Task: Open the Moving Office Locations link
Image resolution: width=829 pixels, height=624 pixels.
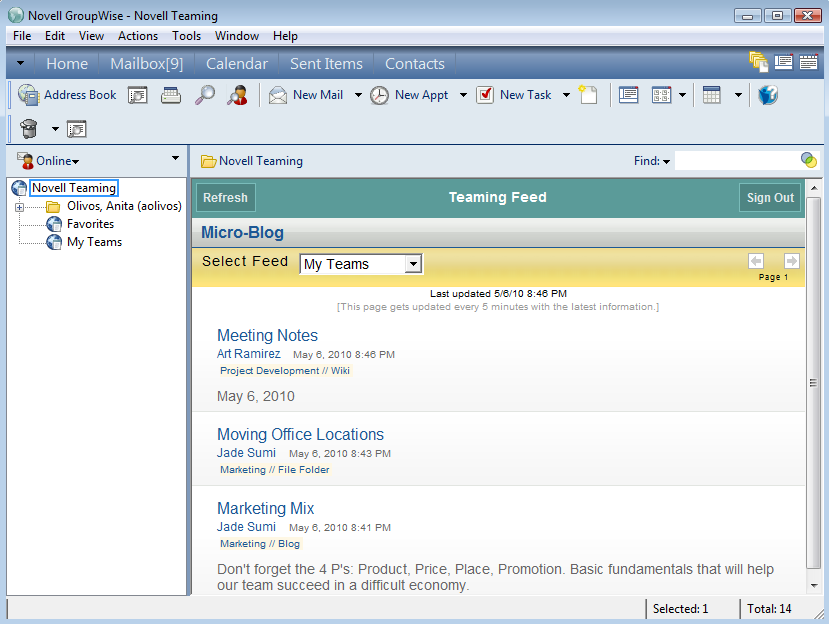Action: (x=300, y=434)
